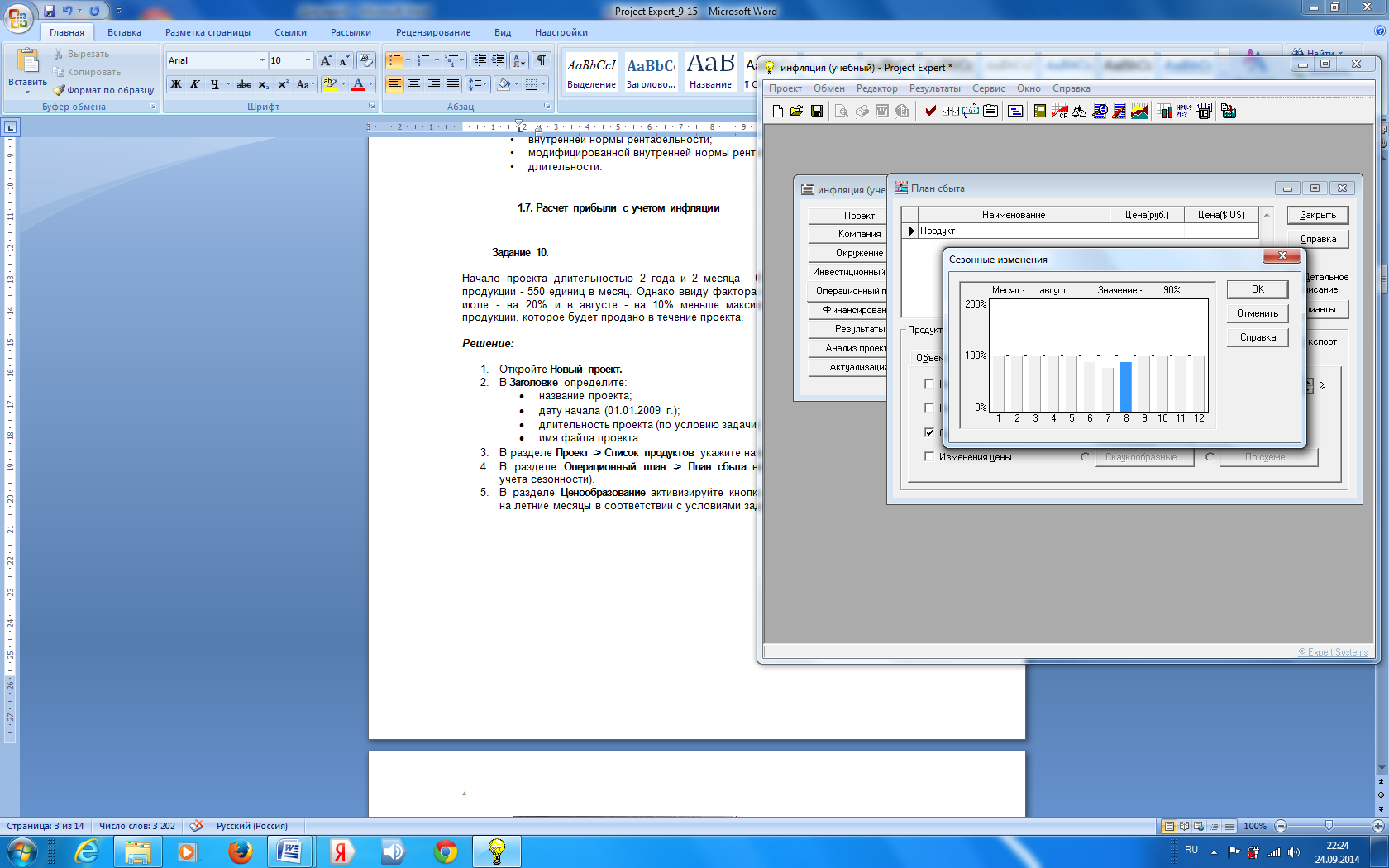
Task: Click the Strikethrough (abc) button
Action: point(244,84)
